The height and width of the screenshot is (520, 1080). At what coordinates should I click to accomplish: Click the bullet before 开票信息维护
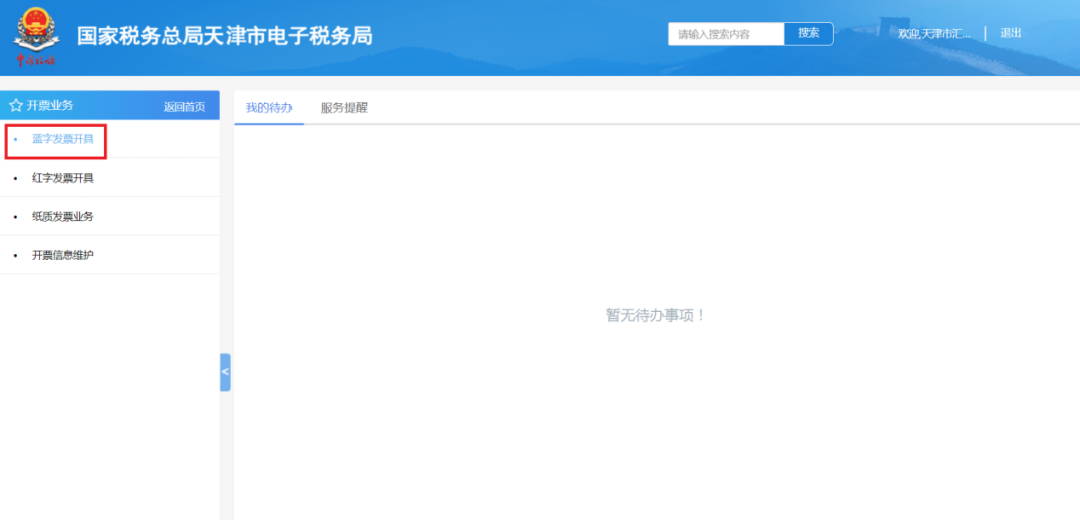[15, 256]
